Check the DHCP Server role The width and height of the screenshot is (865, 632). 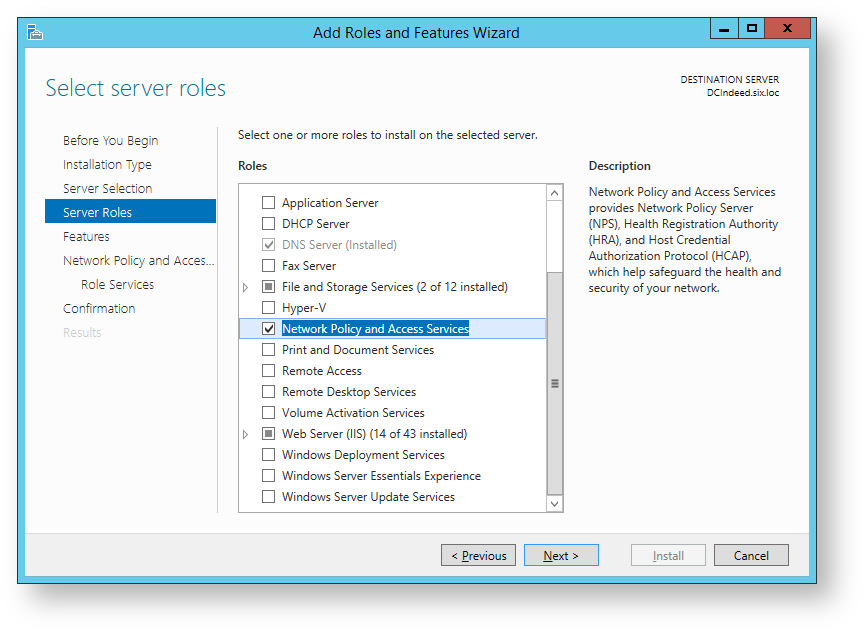pos(268,224)
